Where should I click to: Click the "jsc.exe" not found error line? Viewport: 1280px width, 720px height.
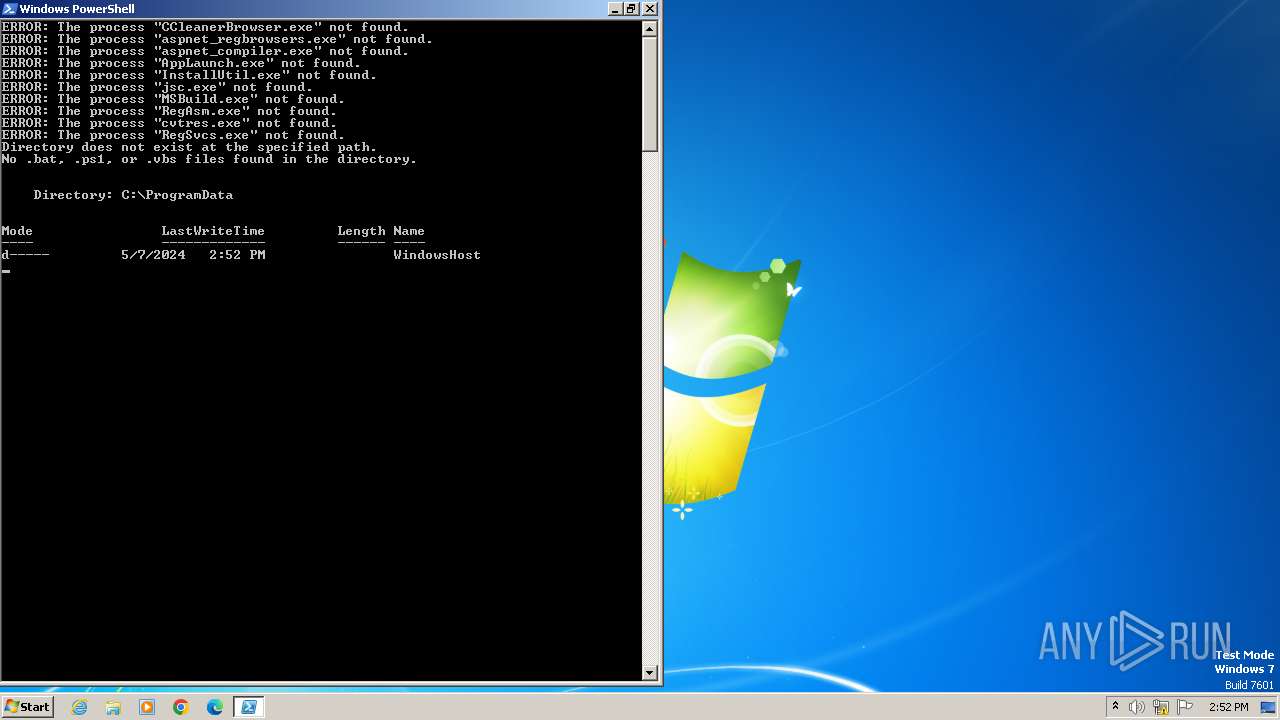[157, 87]
